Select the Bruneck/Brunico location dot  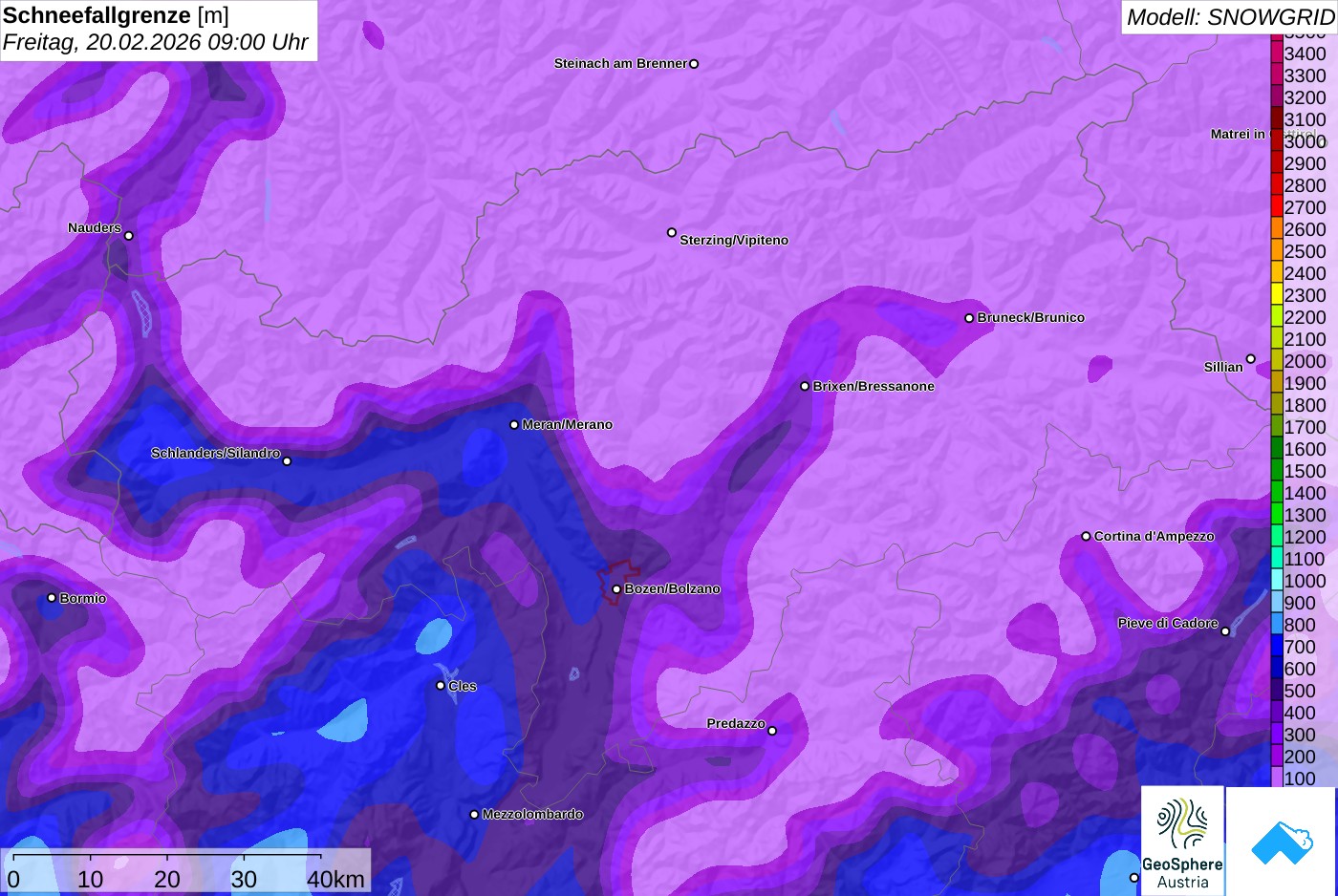click(969, 318)
